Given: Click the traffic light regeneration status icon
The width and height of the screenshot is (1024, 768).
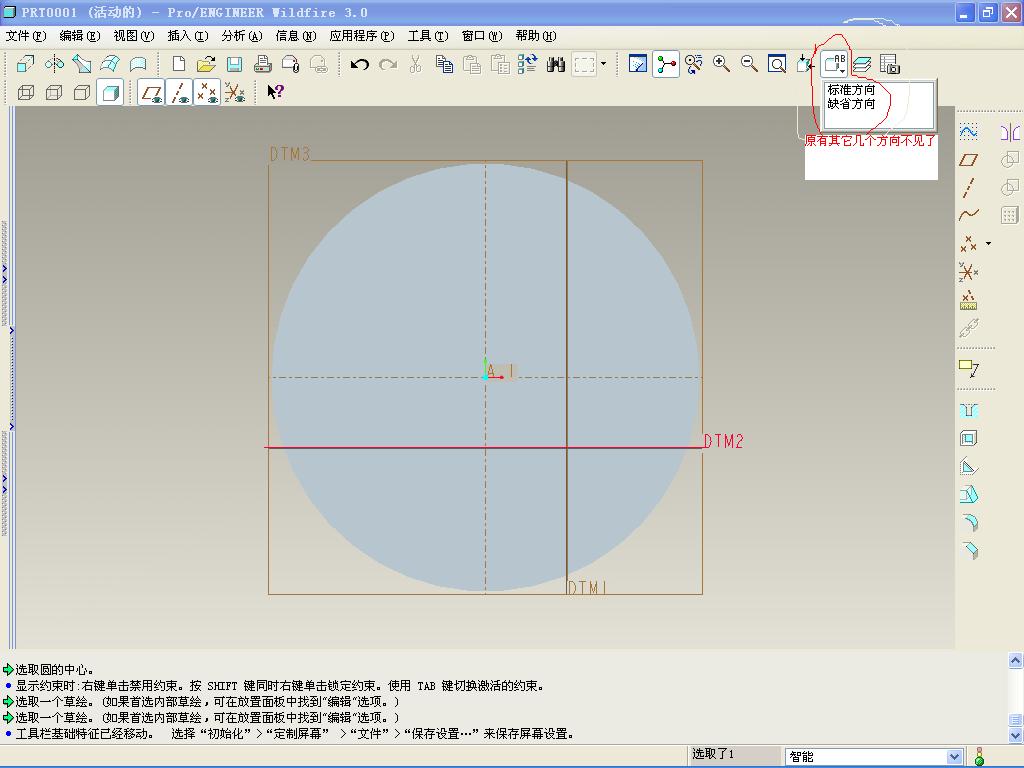Looking at the screenshot, I should 979,757.
